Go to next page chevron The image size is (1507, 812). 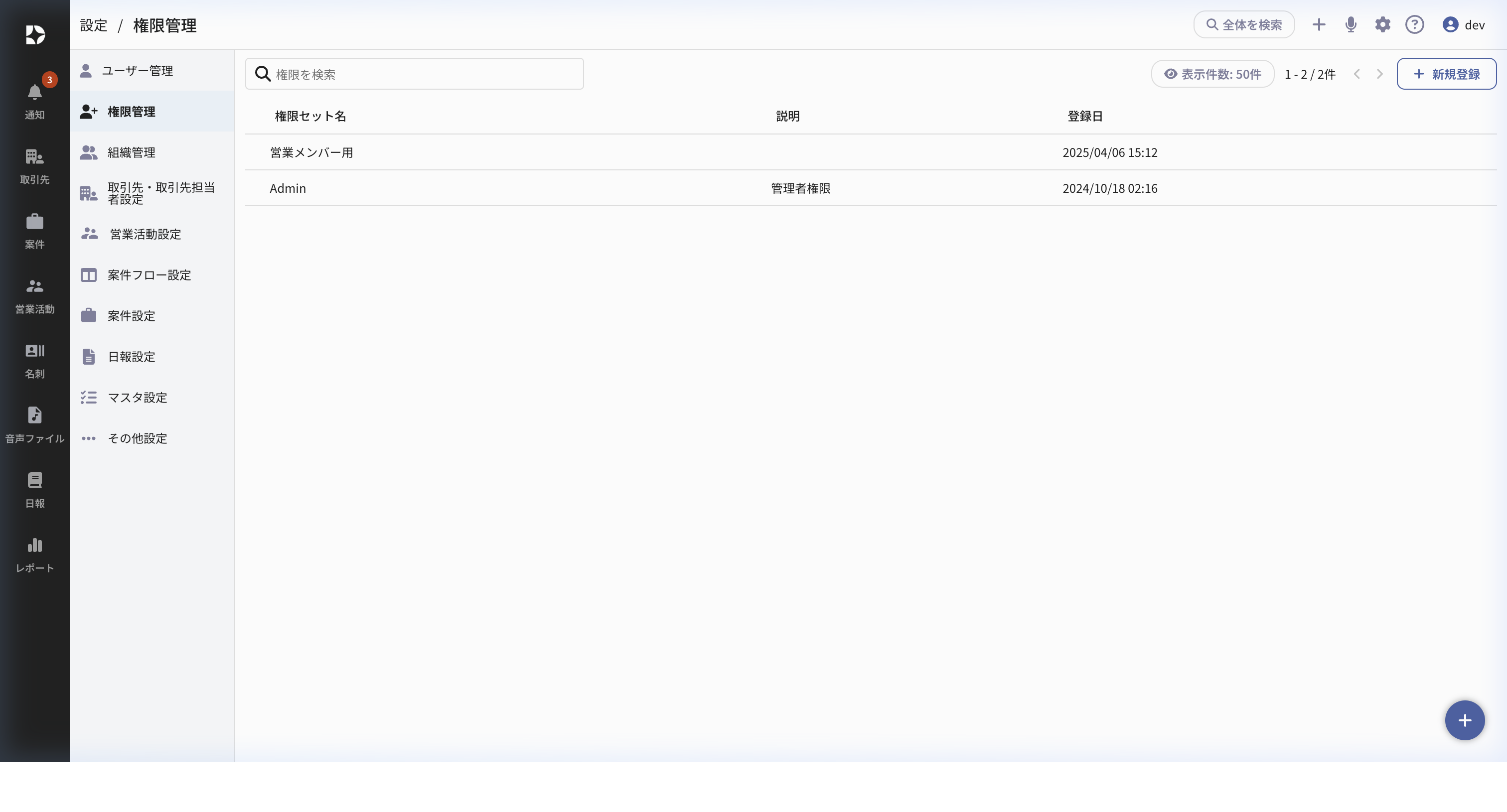[x=1379, y=74]
